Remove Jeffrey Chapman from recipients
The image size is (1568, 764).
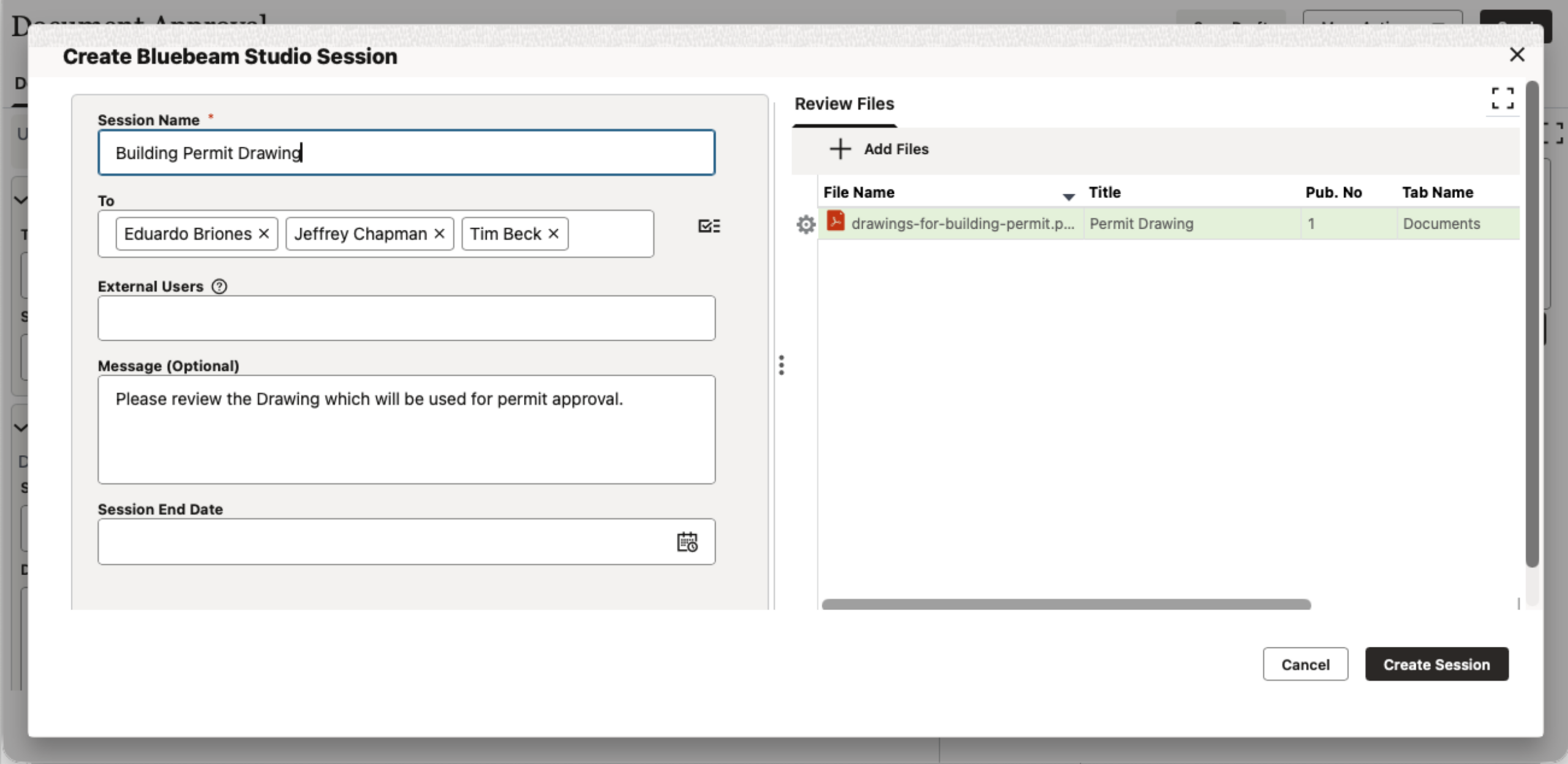click(x=439, y=234)
